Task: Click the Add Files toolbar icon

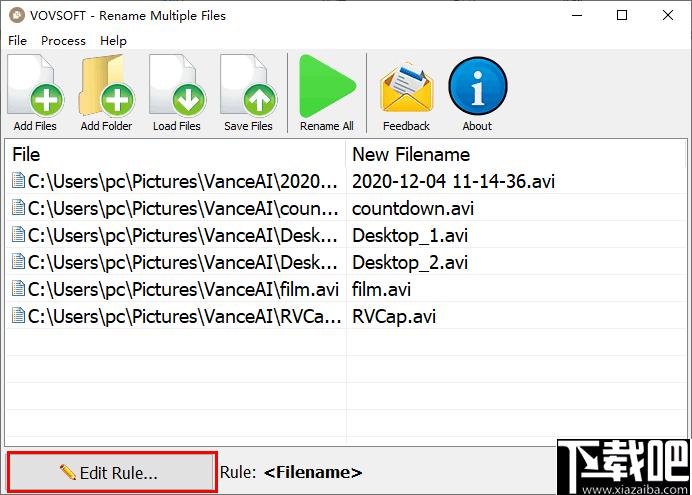Action: coord(35,85)
